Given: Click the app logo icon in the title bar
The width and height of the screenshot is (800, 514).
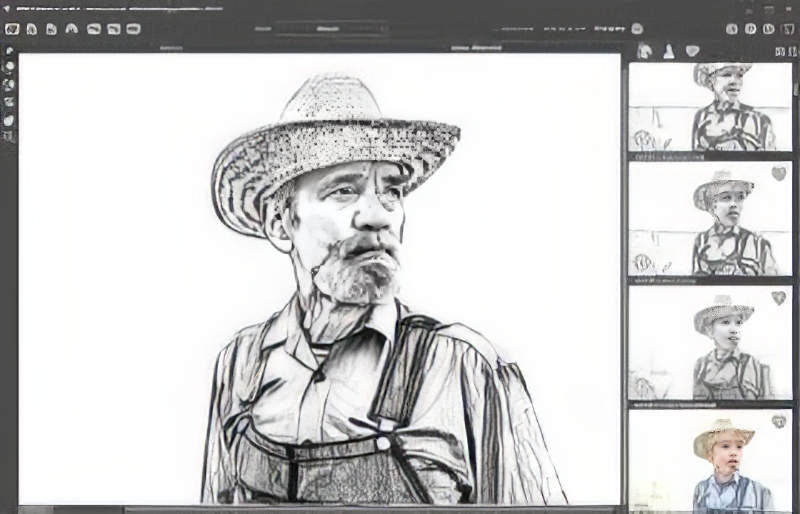Looking at the screenshot, I should coord(7,9).
